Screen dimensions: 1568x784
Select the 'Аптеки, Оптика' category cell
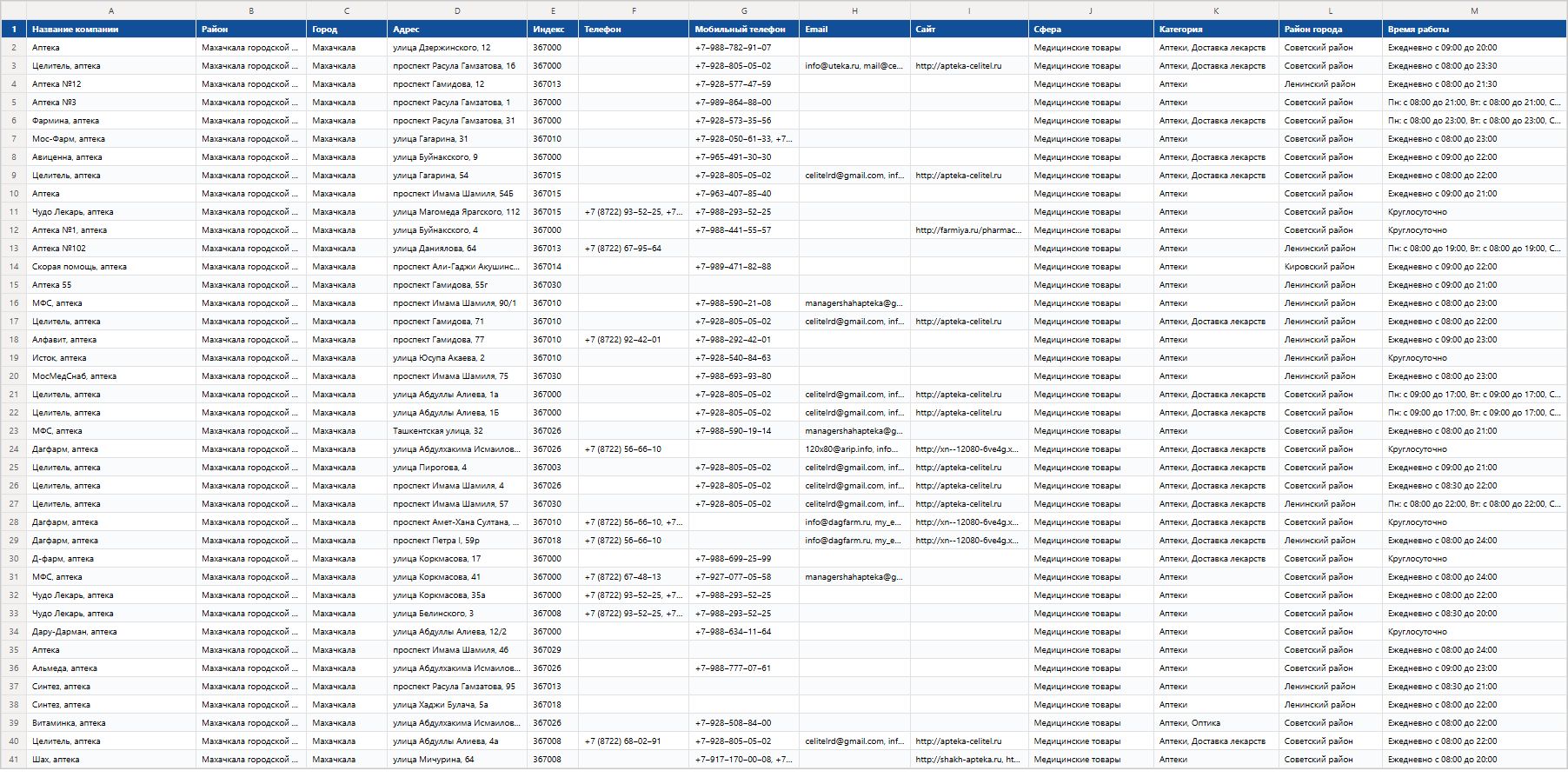1216,723
